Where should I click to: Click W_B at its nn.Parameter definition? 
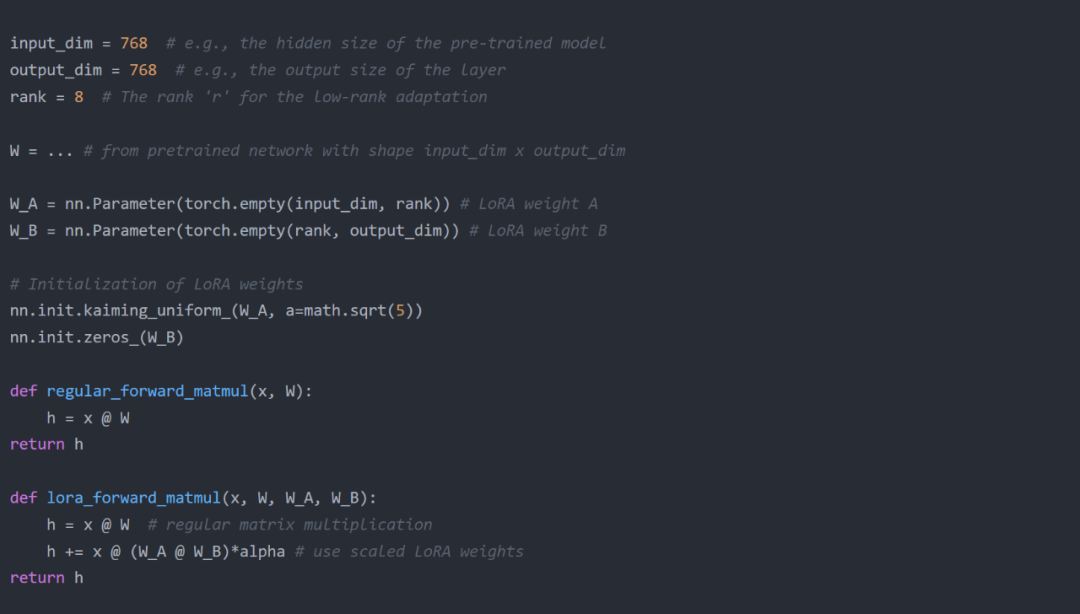click(x=23, y=230)
